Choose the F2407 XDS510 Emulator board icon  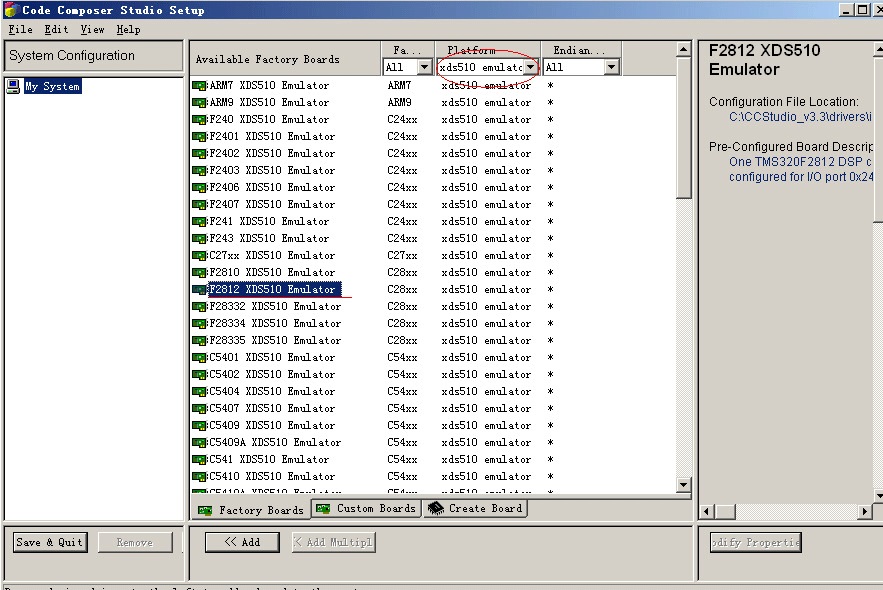tap(199, 204)
